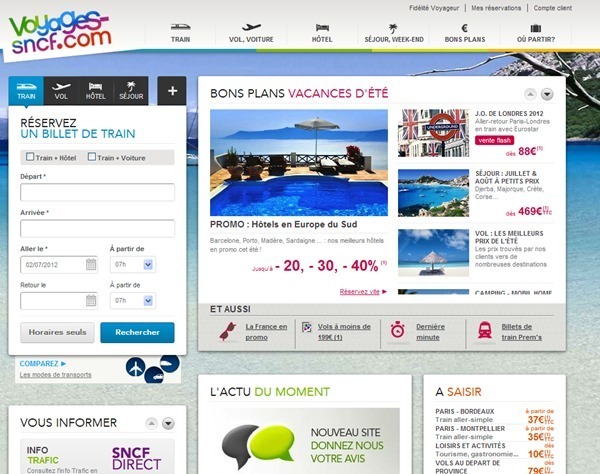Enable the Train + Hôtel checkbox
Image resolution: width=600 pixels, height=474 pixels.
30,157
